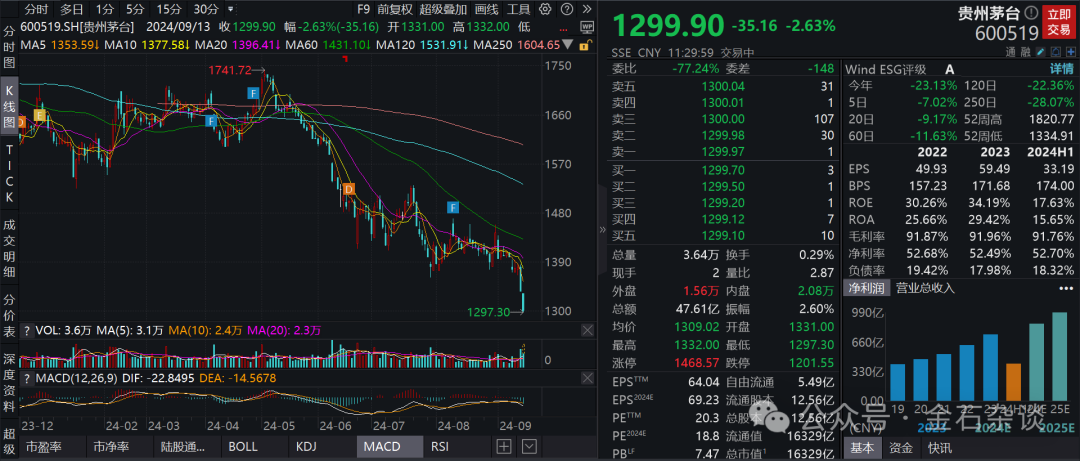
Task: Open the 基本 bottom tab
Action: (862, 447)
